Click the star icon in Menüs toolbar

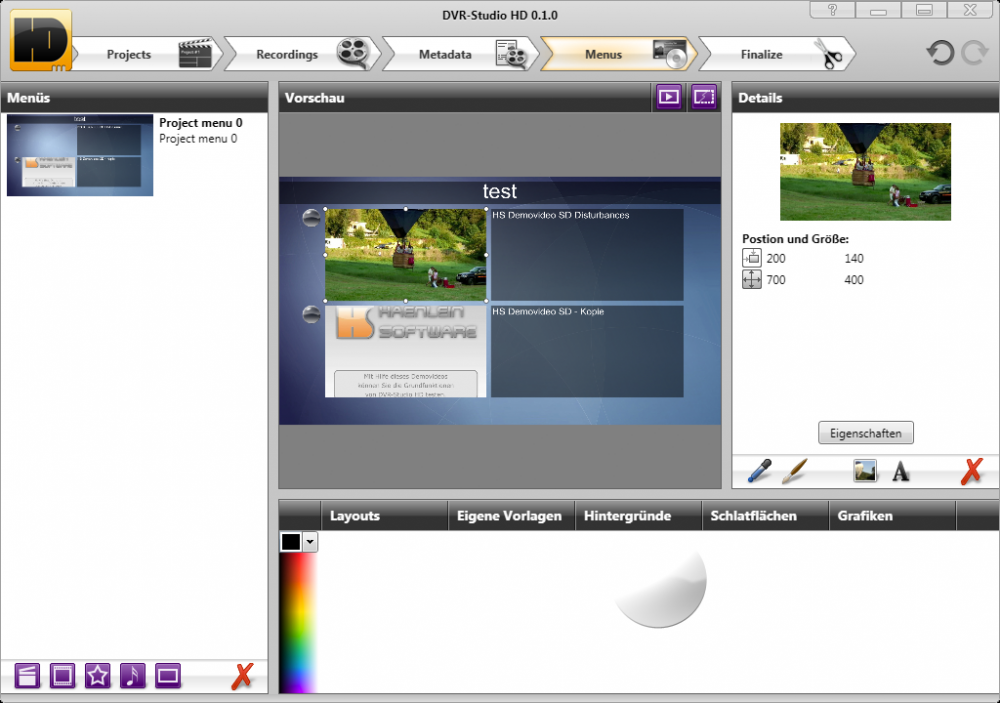pos(97,676)
